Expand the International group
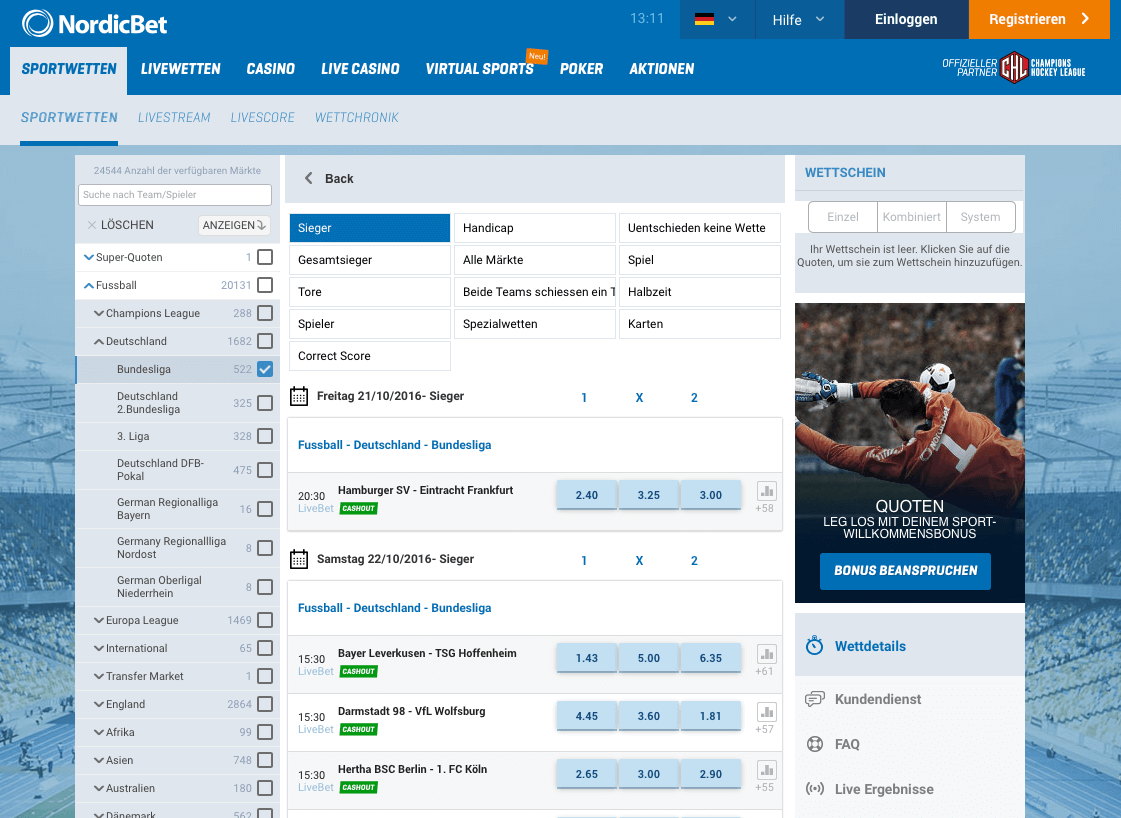The width and height of the screenshot is (1121, 818). coord(99,649)
